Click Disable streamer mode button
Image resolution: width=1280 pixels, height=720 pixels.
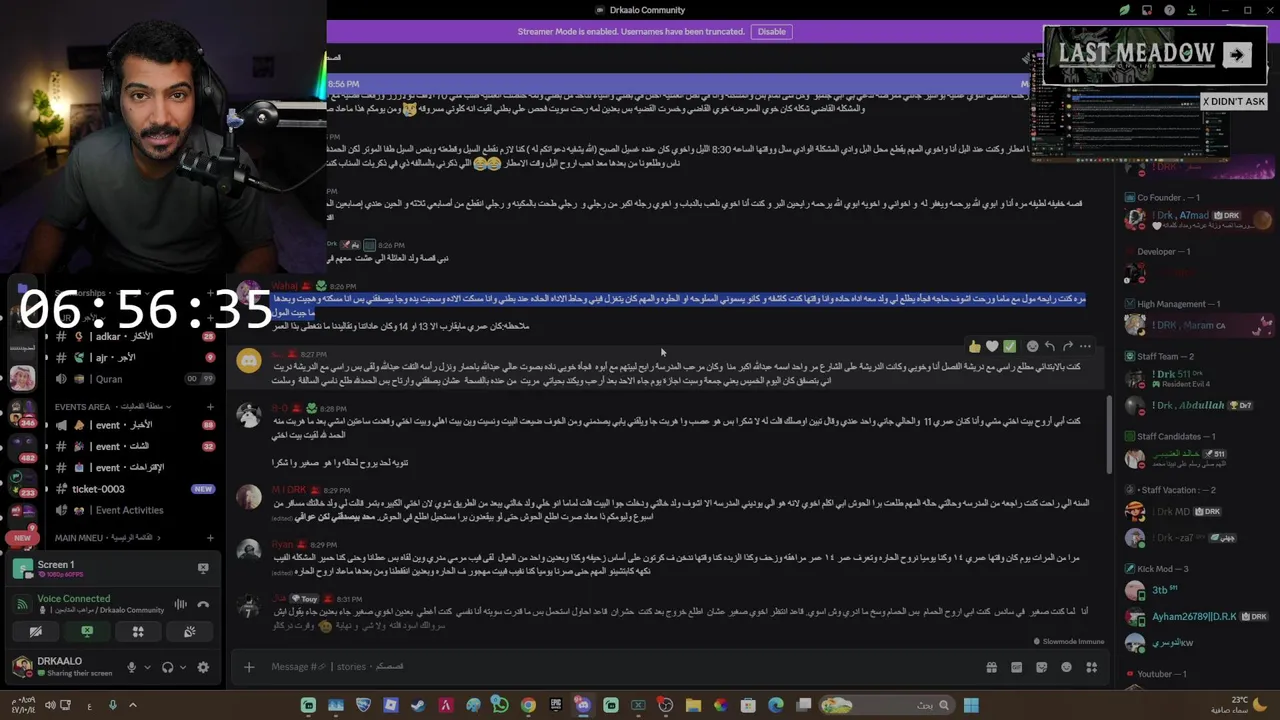tap(772, 31)
